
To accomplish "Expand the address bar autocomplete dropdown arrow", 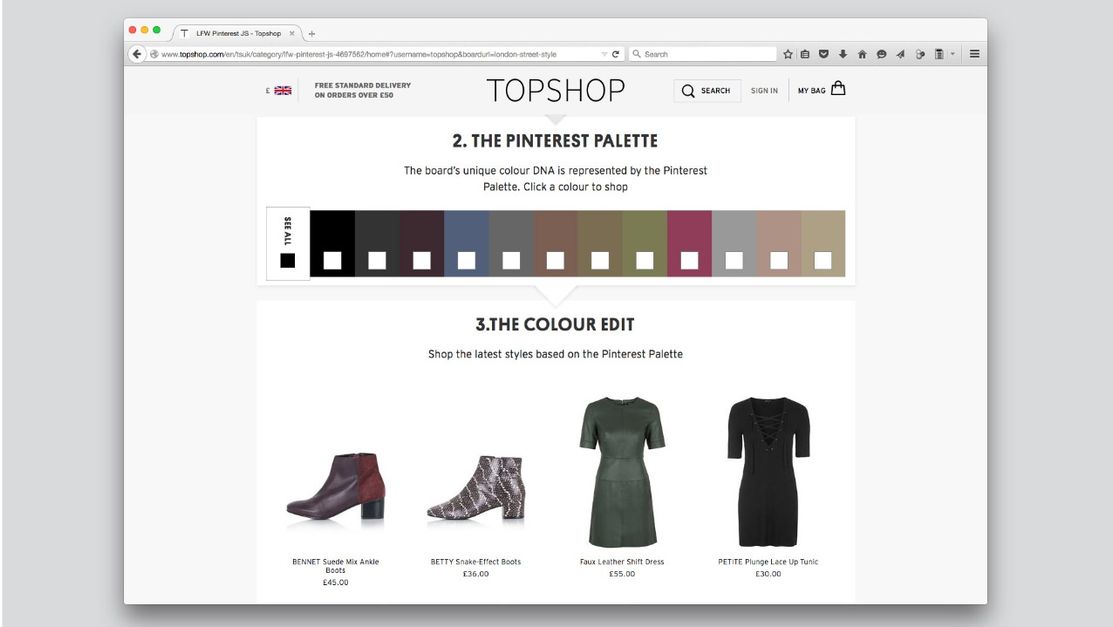I will point(604,54).
